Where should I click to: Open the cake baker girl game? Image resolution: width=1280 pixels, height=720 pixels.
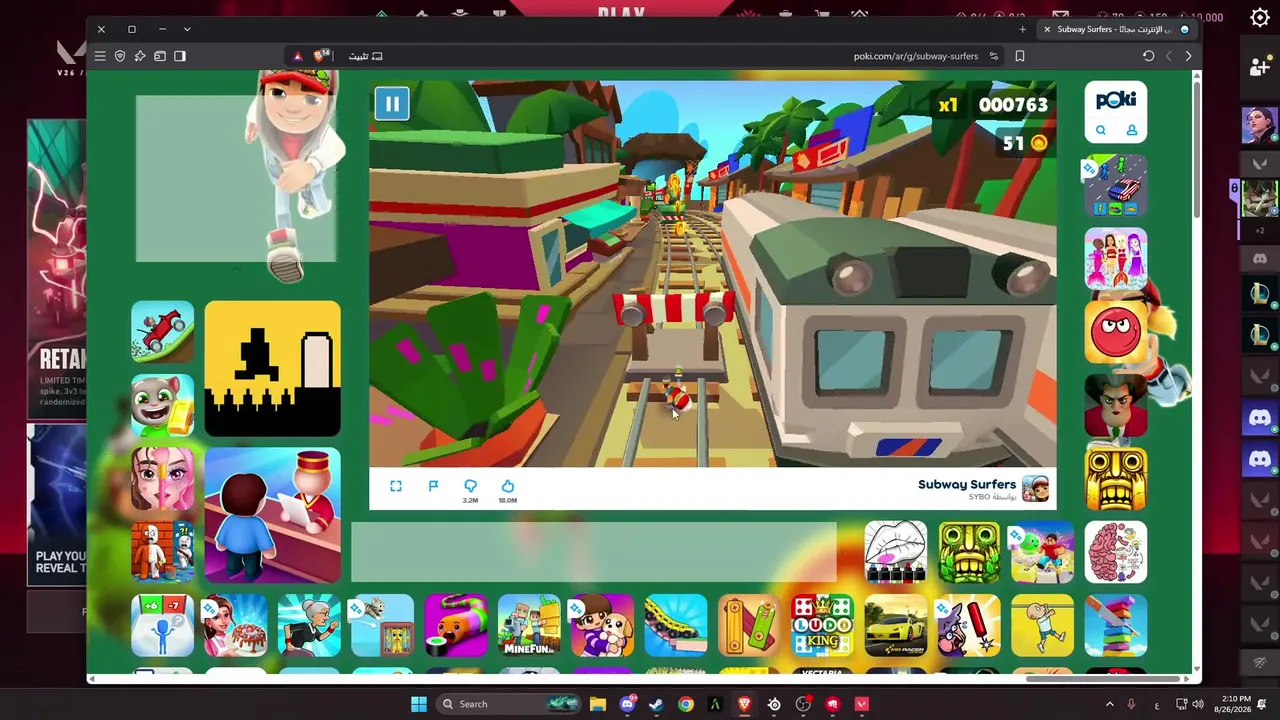[x=236, y=625]
